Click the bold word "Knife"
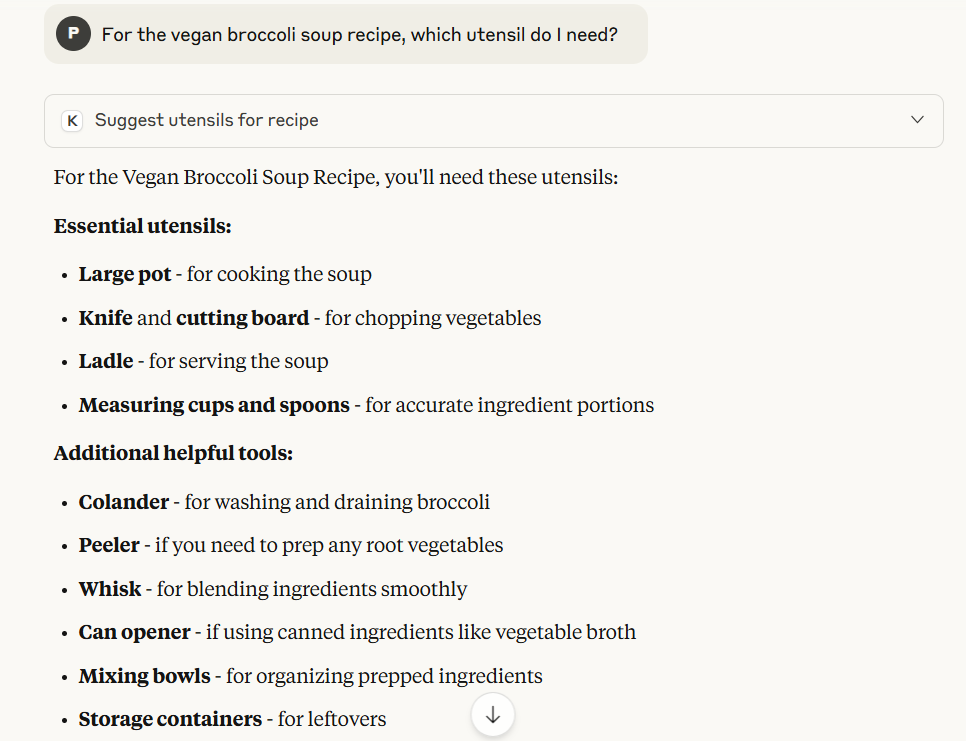 click(105, 318)
